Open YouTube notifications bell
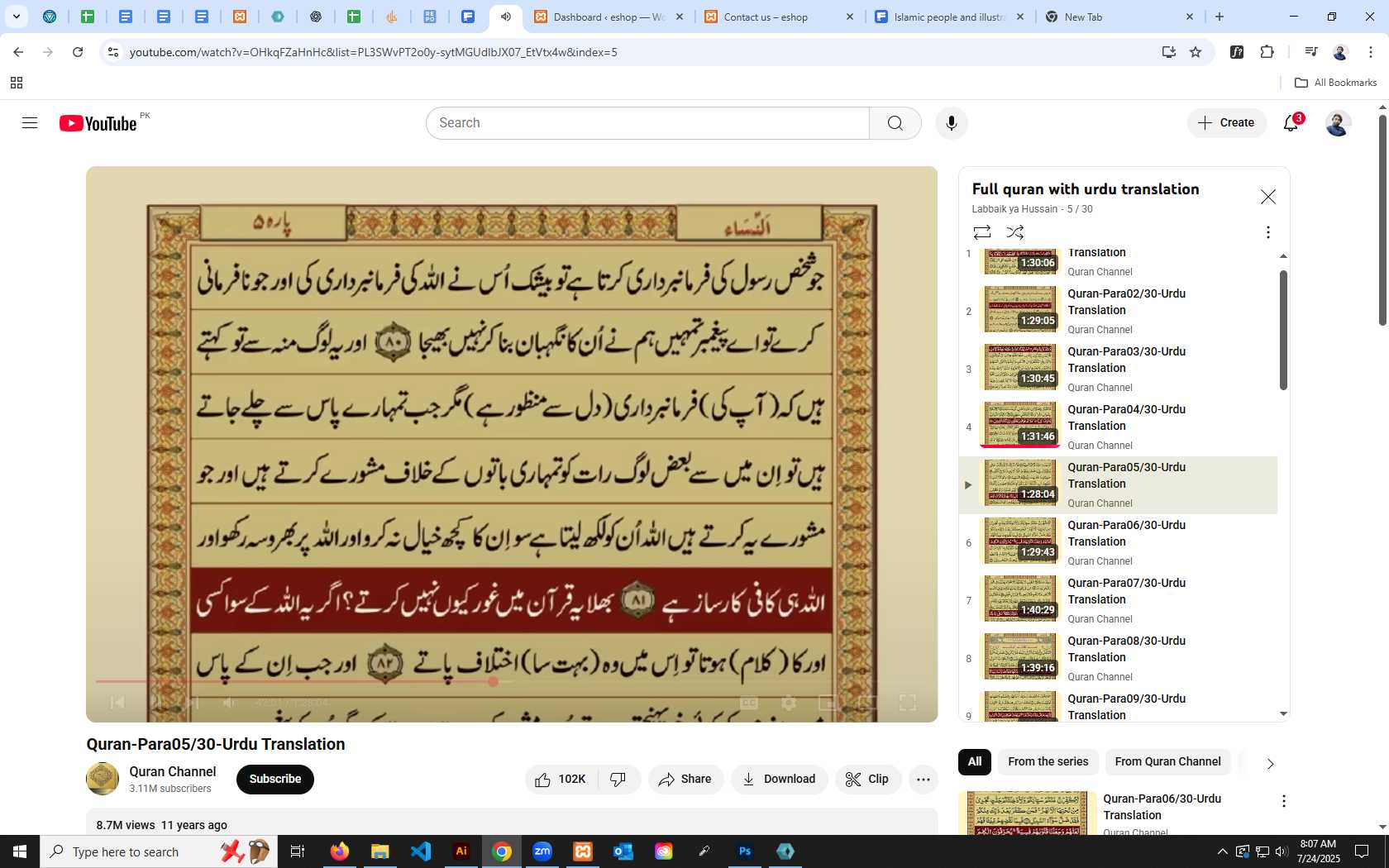This screenshot has width=1389, height=868. pyautogui.click(x=1291, y=123)
